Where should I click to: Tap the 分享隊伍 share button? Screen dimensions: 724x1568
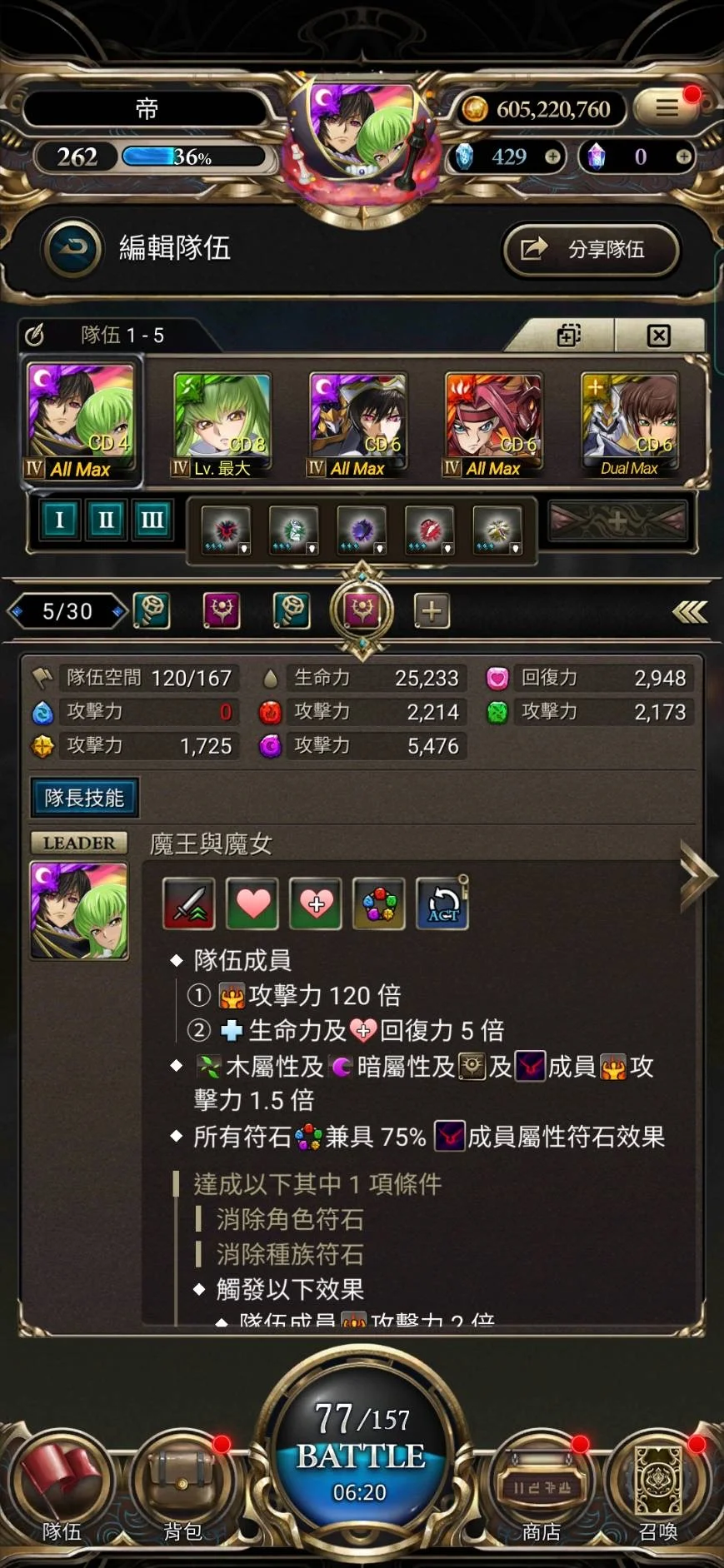tap(592, 249)
